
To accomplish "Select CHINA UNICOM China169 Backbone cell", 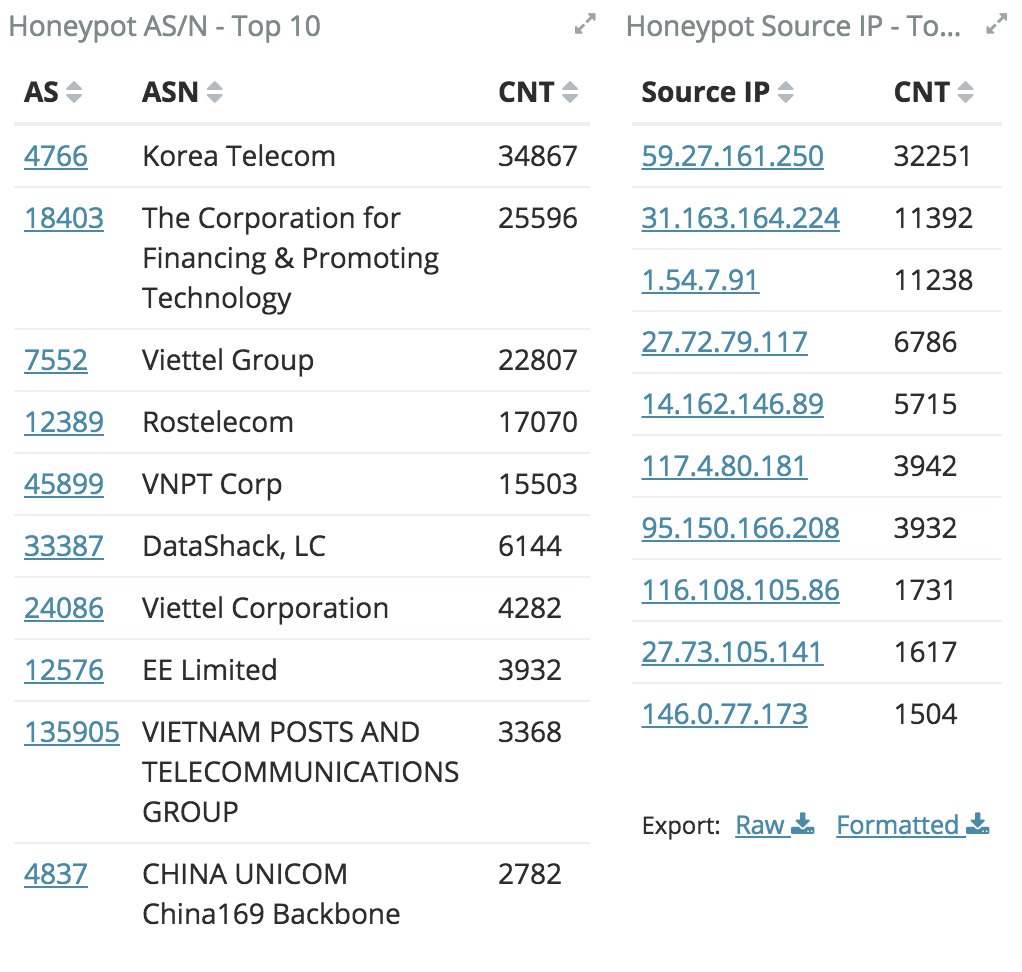I will [271, 894].
